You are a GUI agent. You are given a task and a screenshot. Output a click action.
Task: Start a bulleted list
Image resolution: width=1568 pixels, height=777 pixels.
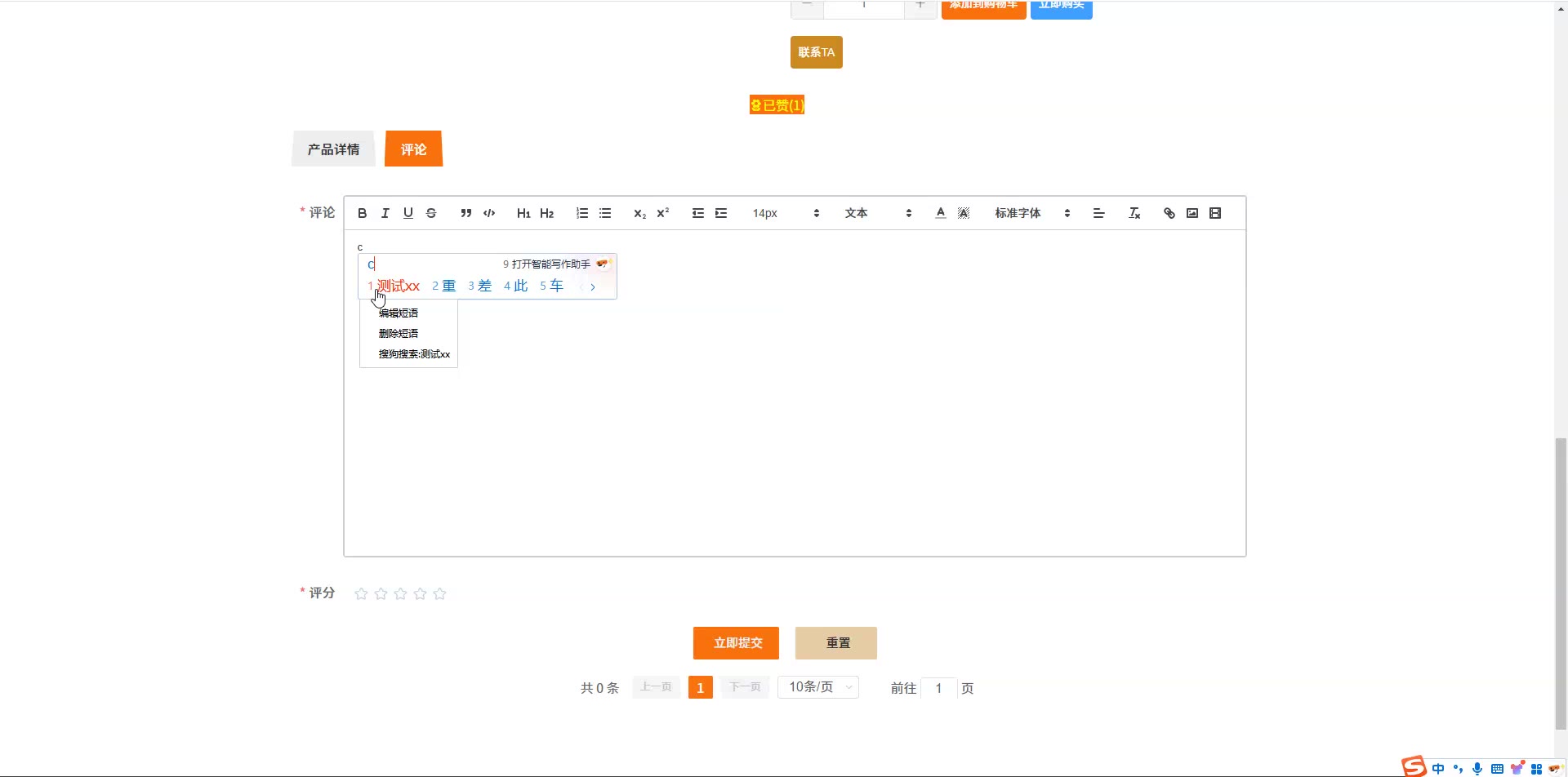[x=605, y=213]
